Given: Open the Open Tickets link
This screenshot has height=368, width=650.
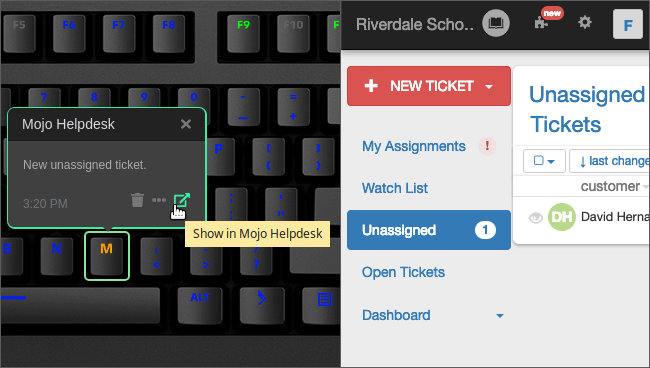Looking at the screenshot, I should (403, 272).
